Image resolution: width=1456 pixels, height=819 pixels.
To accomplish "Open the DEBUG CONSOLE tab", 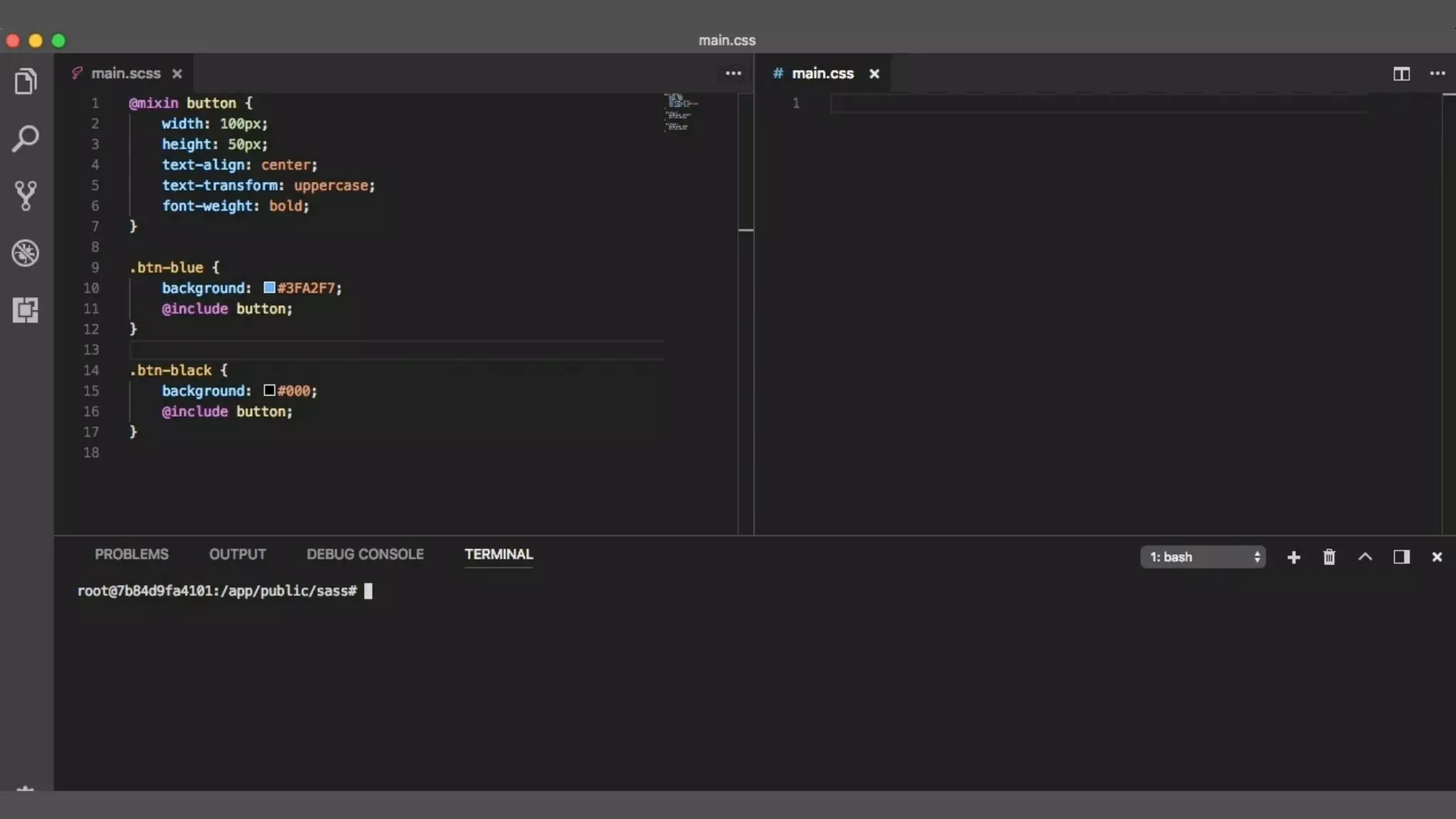I will [x=365, y=555].
